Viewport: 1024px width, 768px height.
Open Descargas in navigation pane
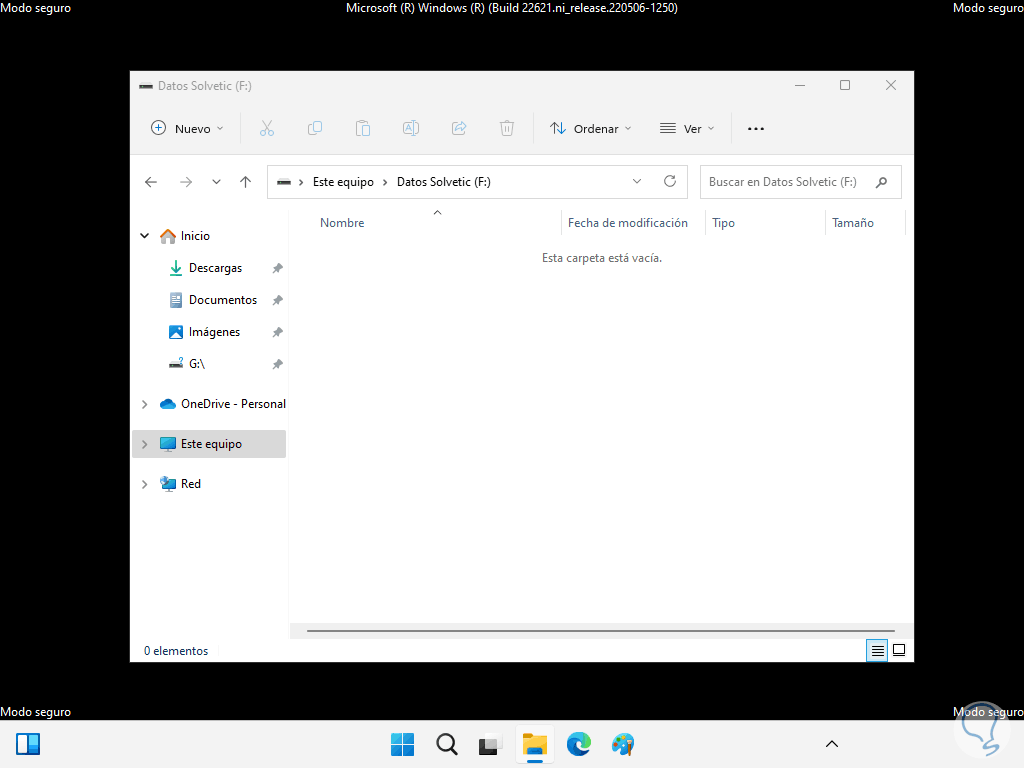216,268
